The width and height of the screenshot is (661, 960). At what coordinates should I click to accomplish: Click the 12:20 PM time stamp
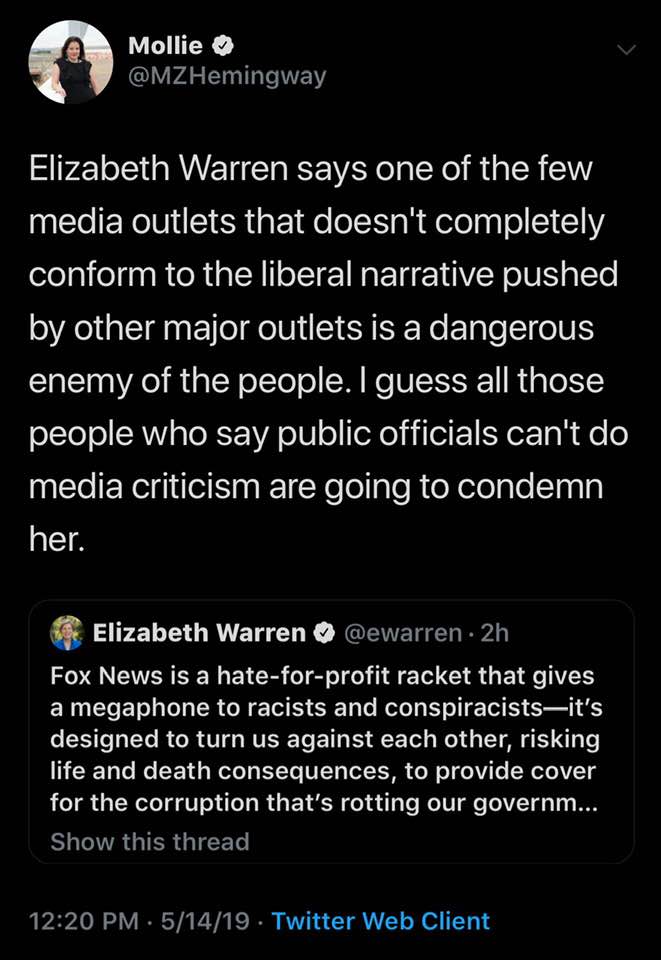click(x=84, y=921)
